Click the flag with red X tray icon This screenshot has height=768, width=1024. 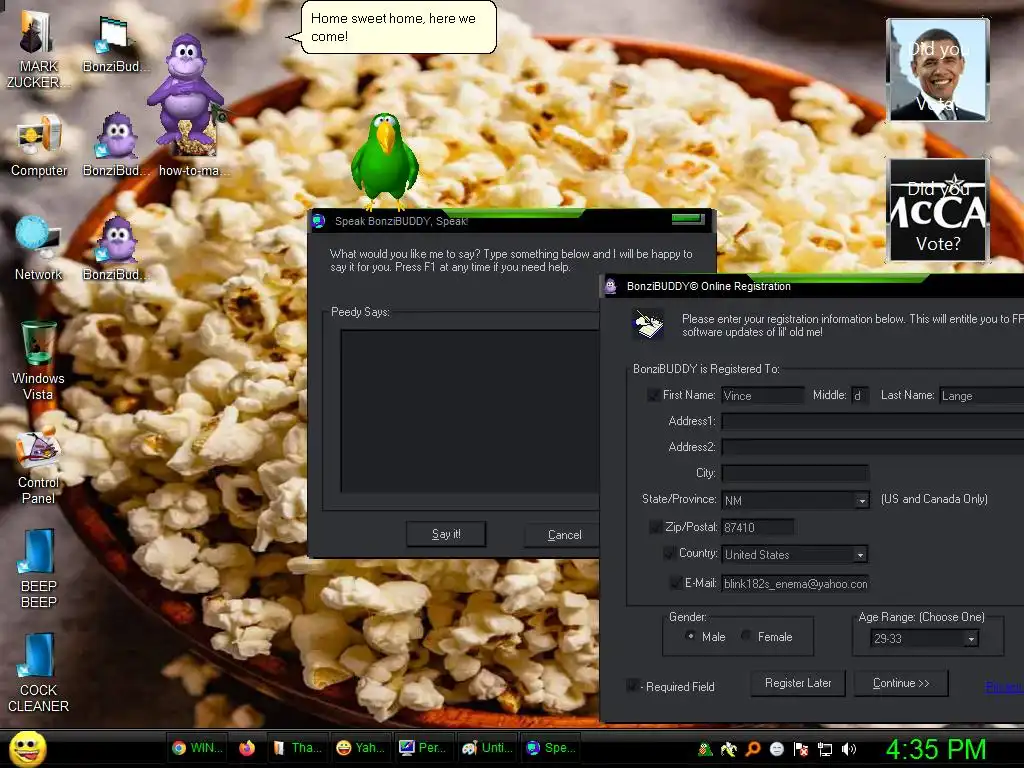801,749
